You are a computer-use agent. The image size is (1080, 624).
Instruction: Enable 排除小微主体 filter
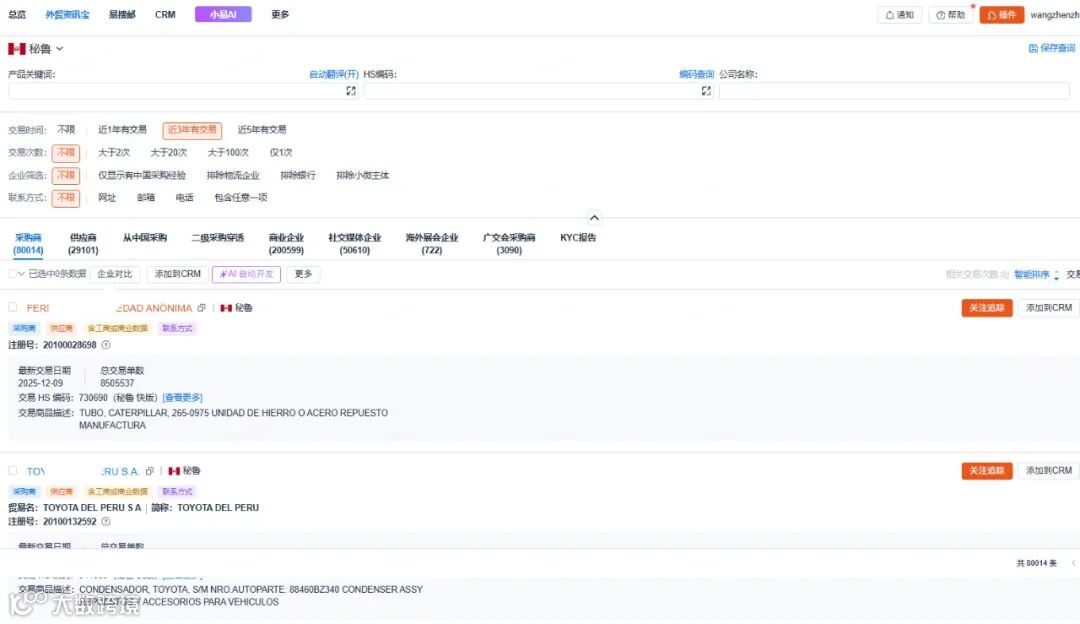[362, 176]
